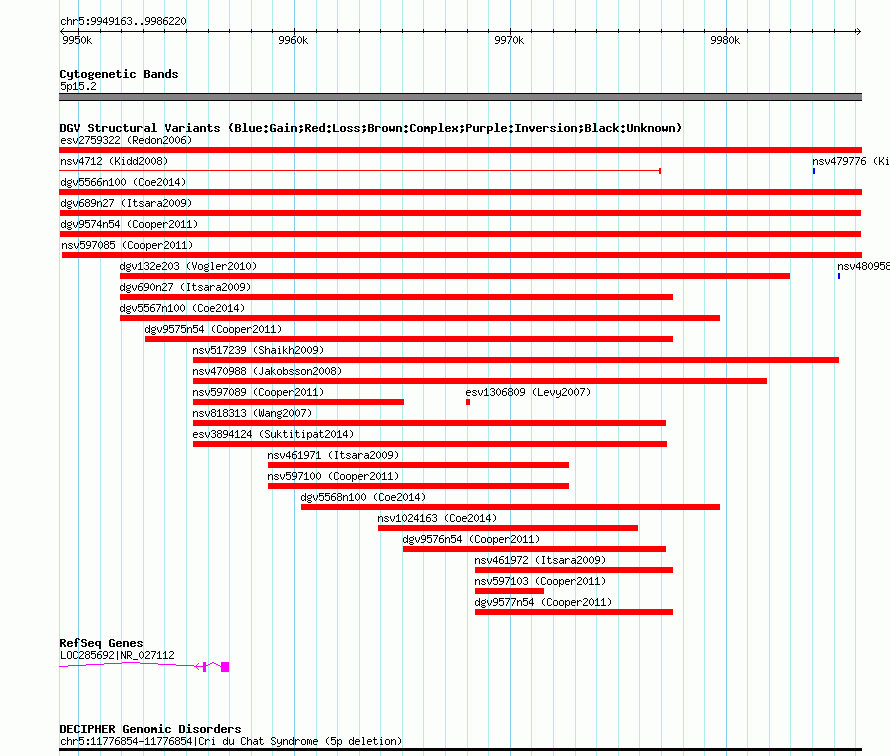Click dgv9575n54 (Cooper2011) variant label

point(213,329)
